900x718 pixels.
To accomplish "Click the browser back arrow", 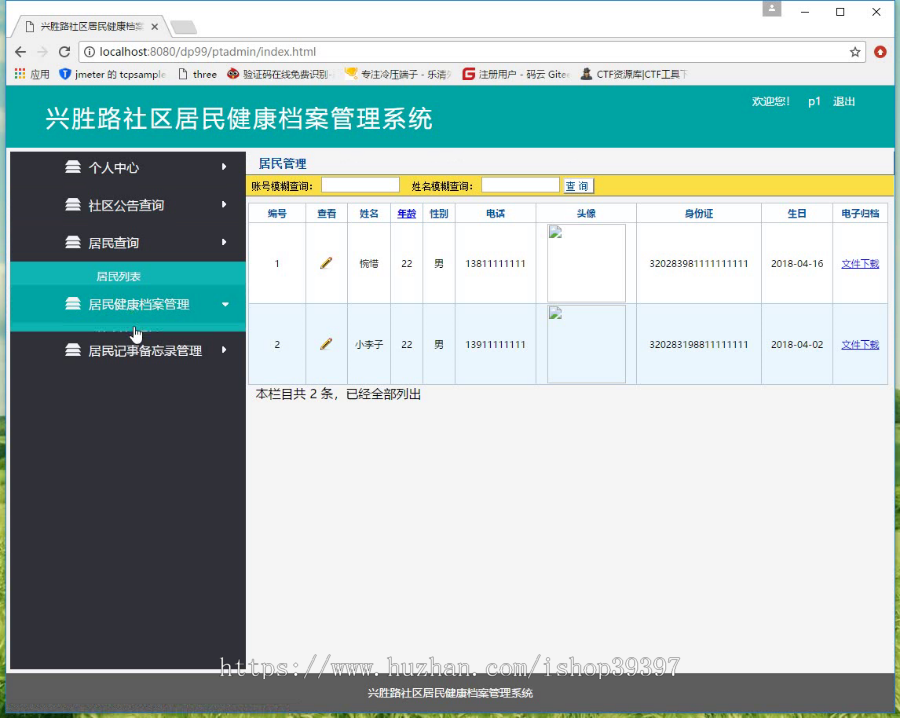I will click(21, 52).
